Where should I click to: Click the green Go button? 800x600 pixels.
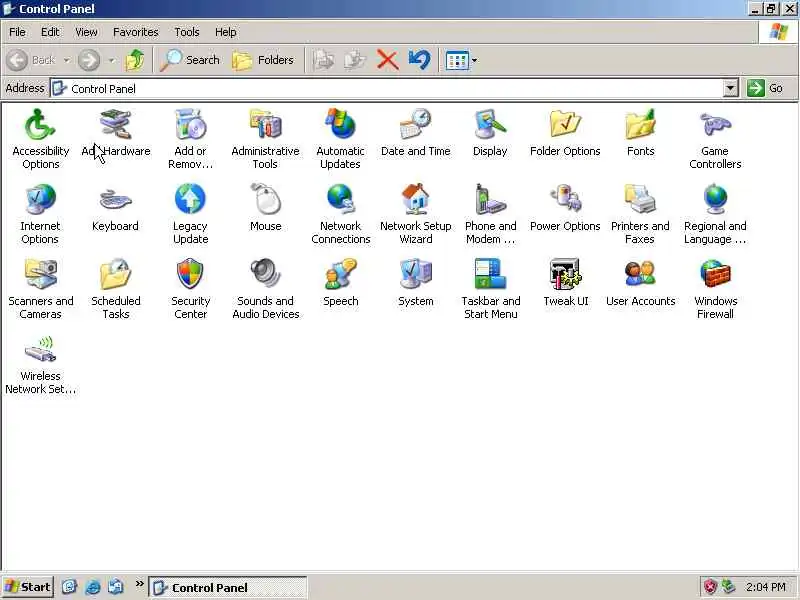(x=765, y=88)
